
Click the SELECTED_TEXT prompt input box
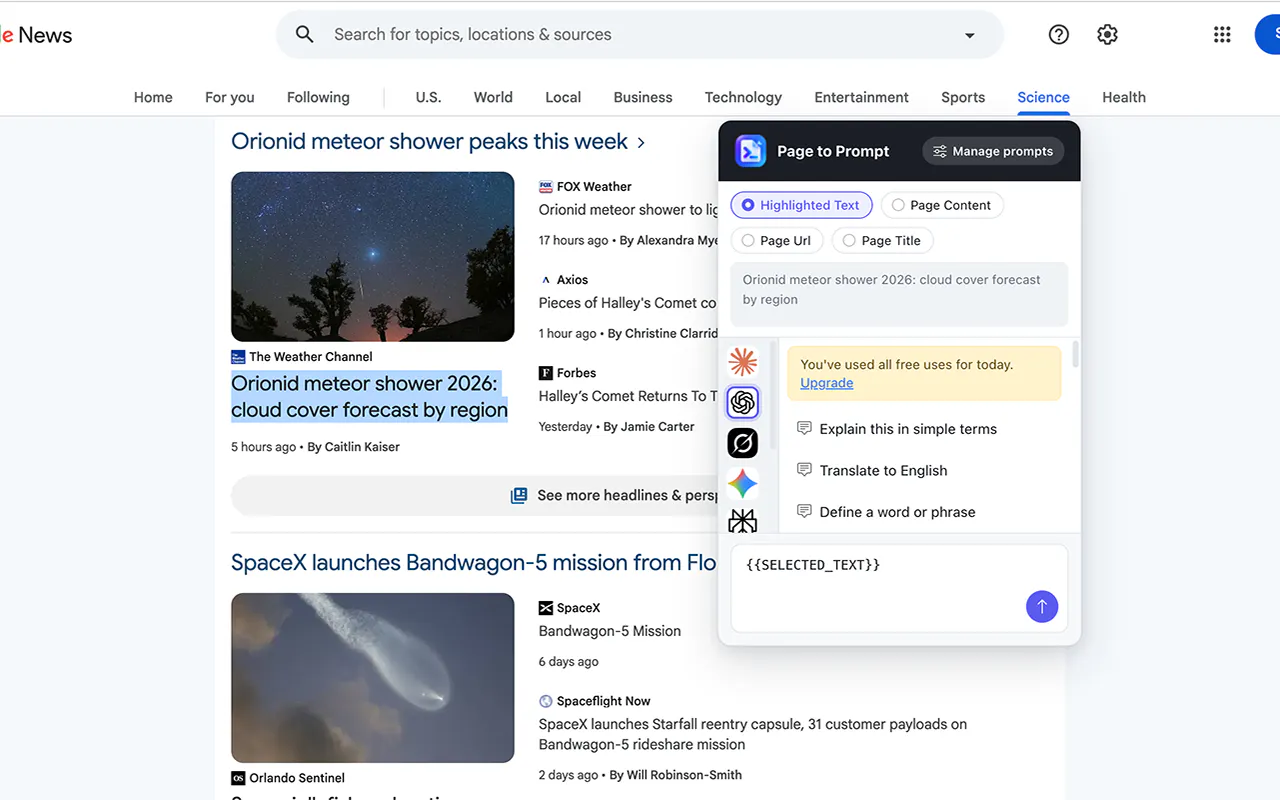tap(899, 588)
